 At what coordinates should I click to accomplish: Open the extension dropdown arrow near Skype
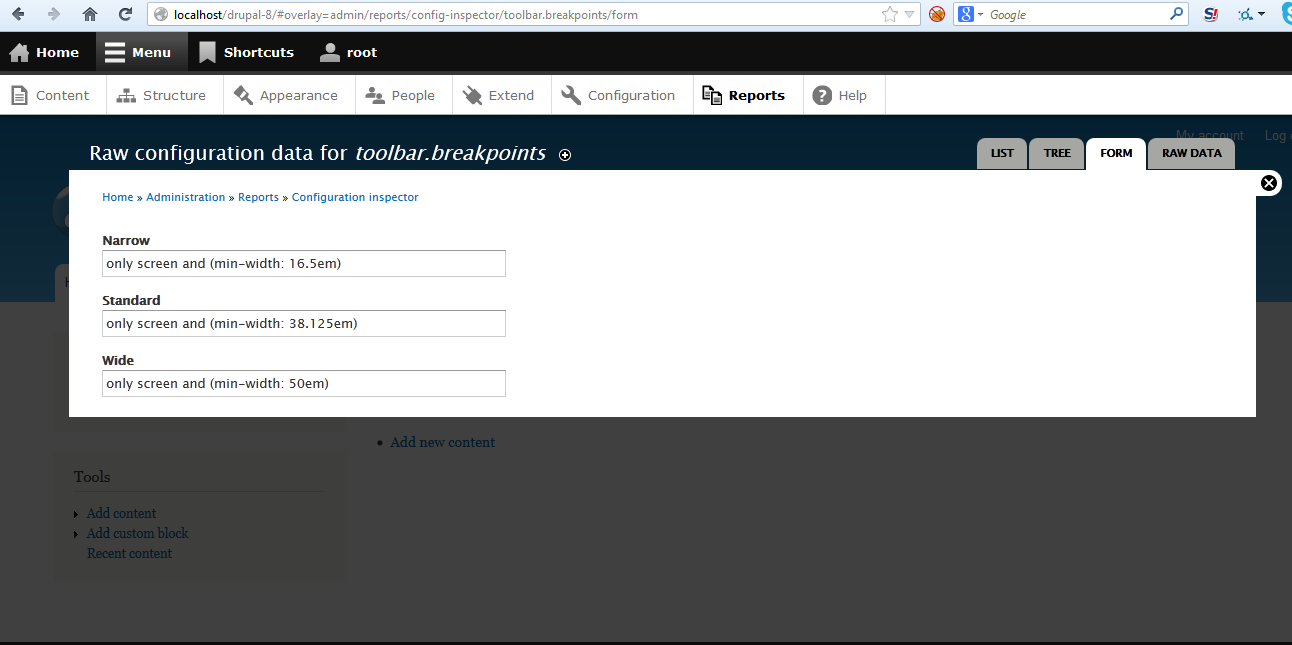pyautogui.click(x=1262, y=14)
